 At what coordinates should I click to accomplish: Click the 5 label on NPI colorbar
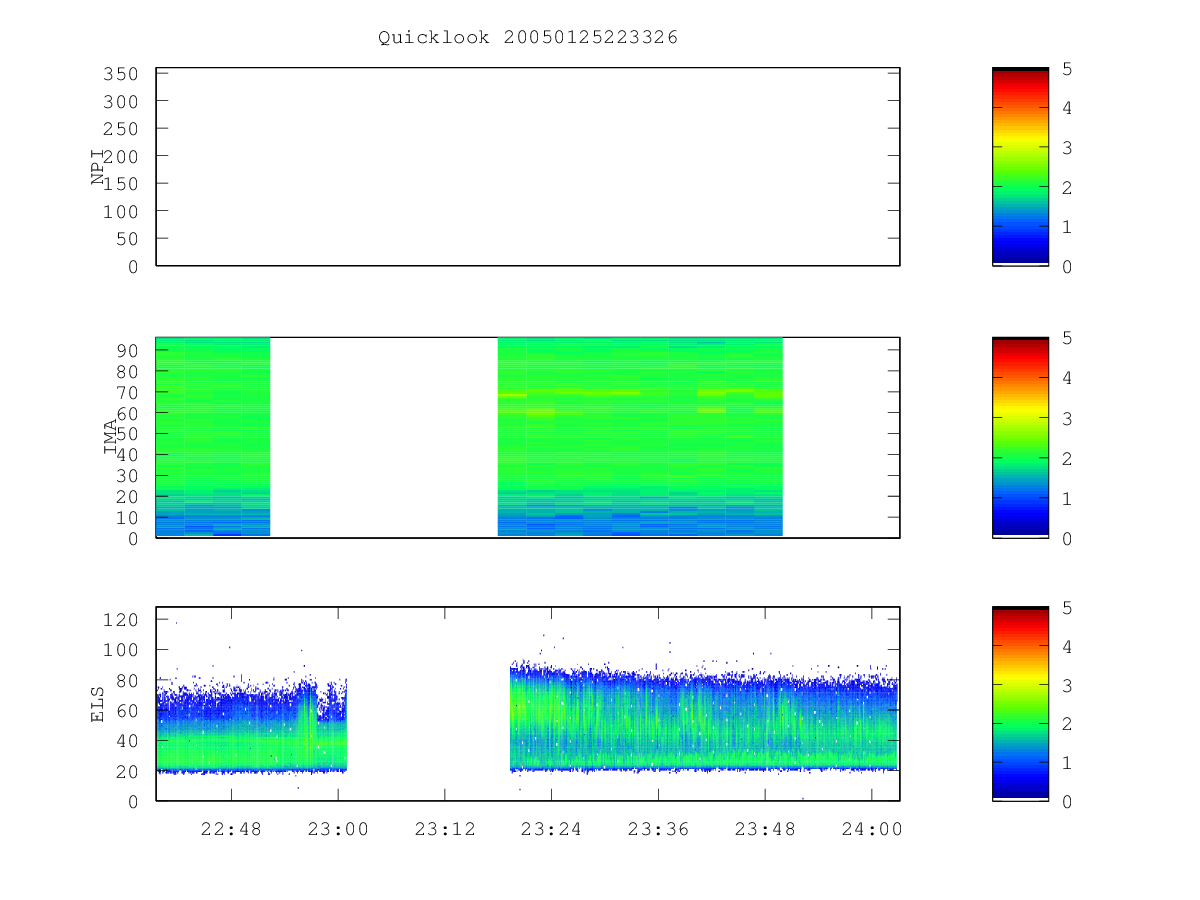1067,69
